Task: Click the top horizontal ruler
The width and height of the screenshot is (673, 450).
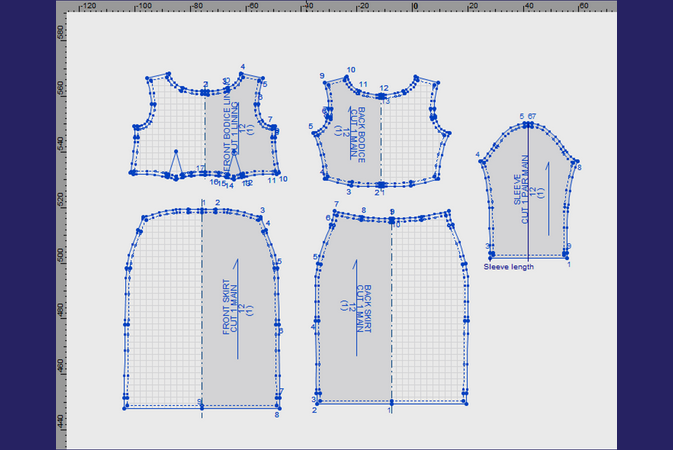Action: click(x=340, y=6)
